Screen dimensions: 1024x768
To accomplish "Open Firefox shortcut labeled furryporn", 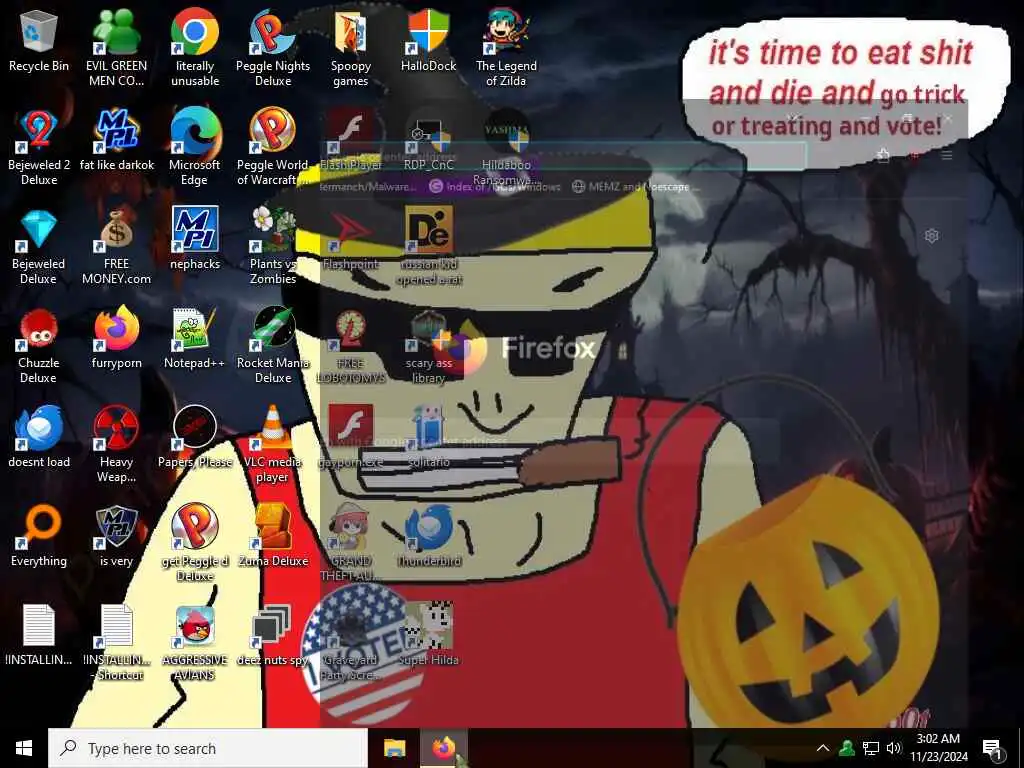I will click(116, 338).
